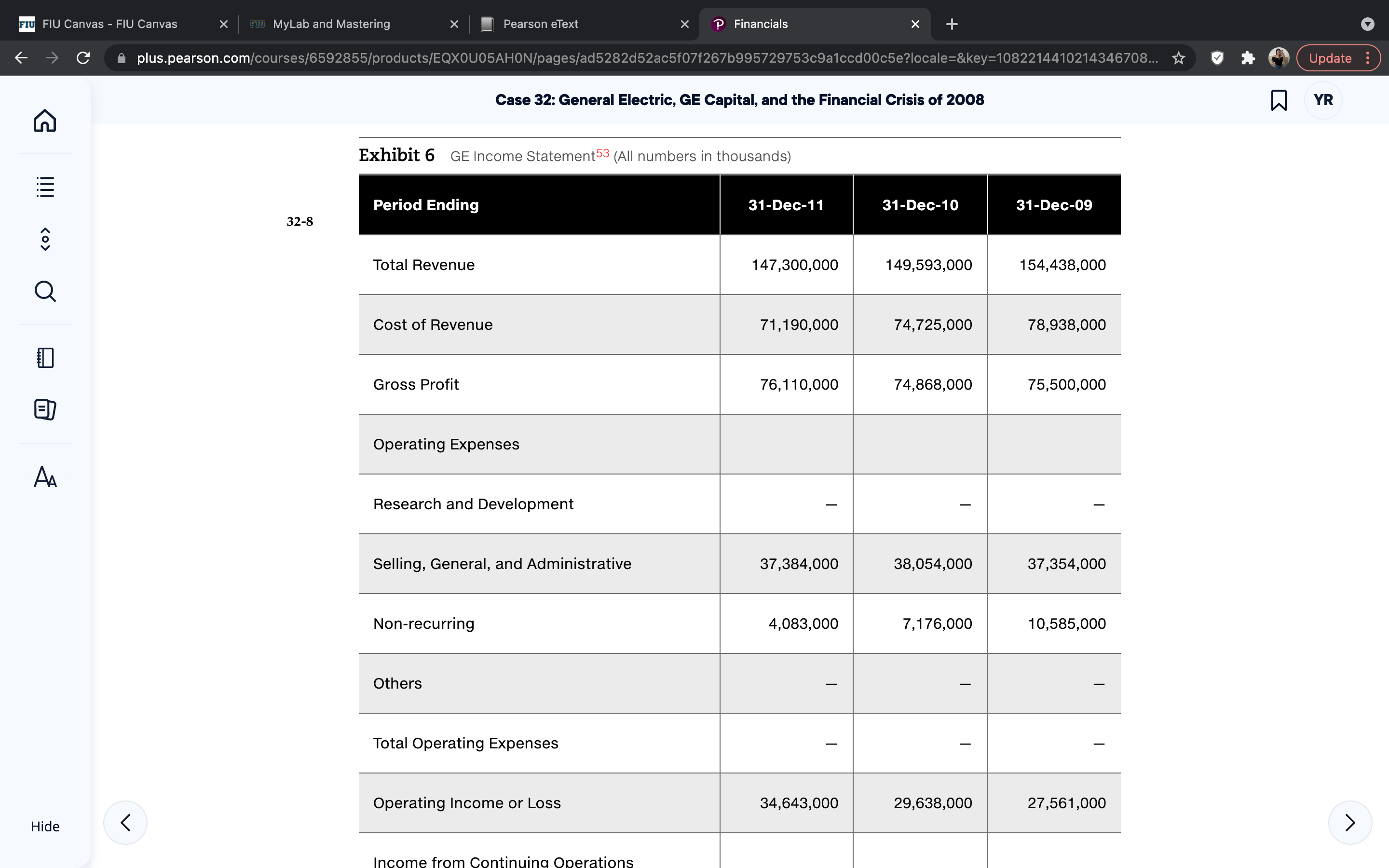The image size is (1389, 868).
Task: Open the font display settings icon
Action: point(45,476)
